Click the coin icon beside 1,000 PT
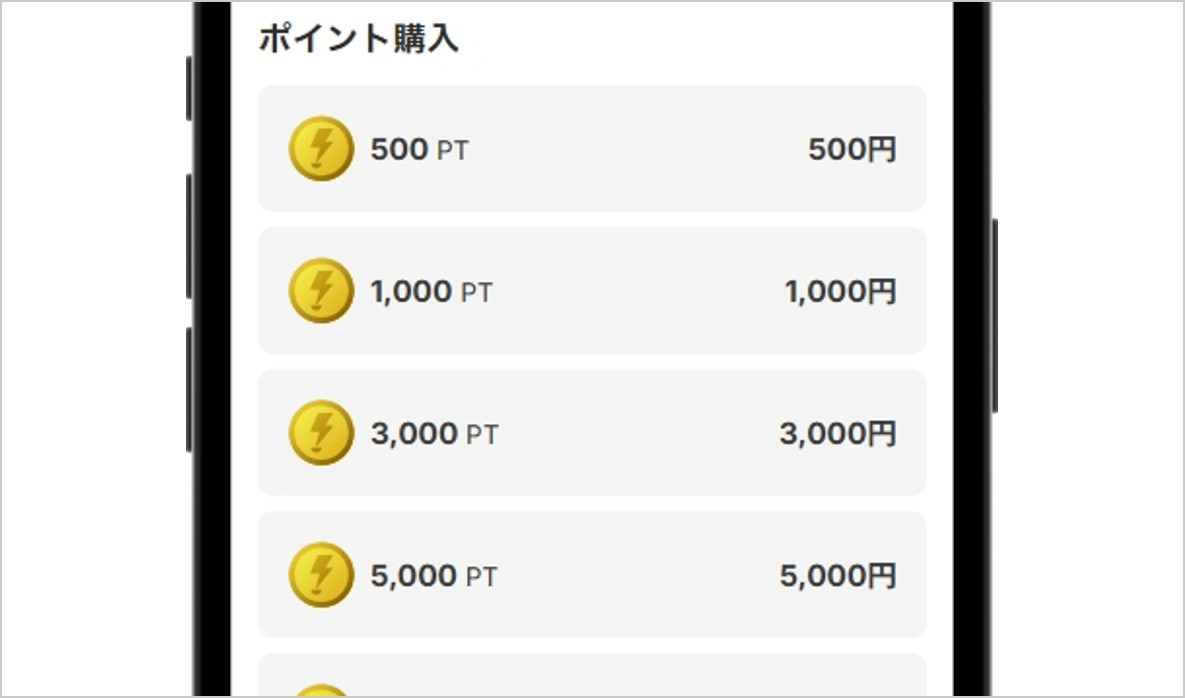The image size is (1185, 698). (x=320, y=291)
